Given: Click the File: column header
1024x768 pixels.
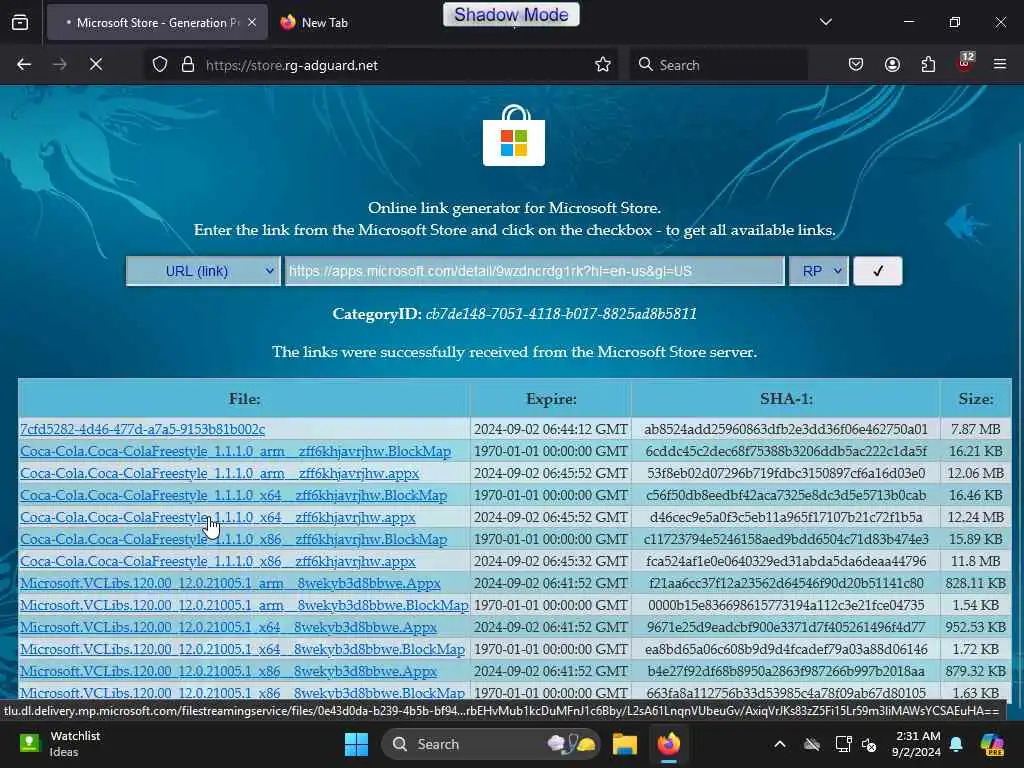Looking at the screenshot, I should pyautogui.click(x=244, y=399).
